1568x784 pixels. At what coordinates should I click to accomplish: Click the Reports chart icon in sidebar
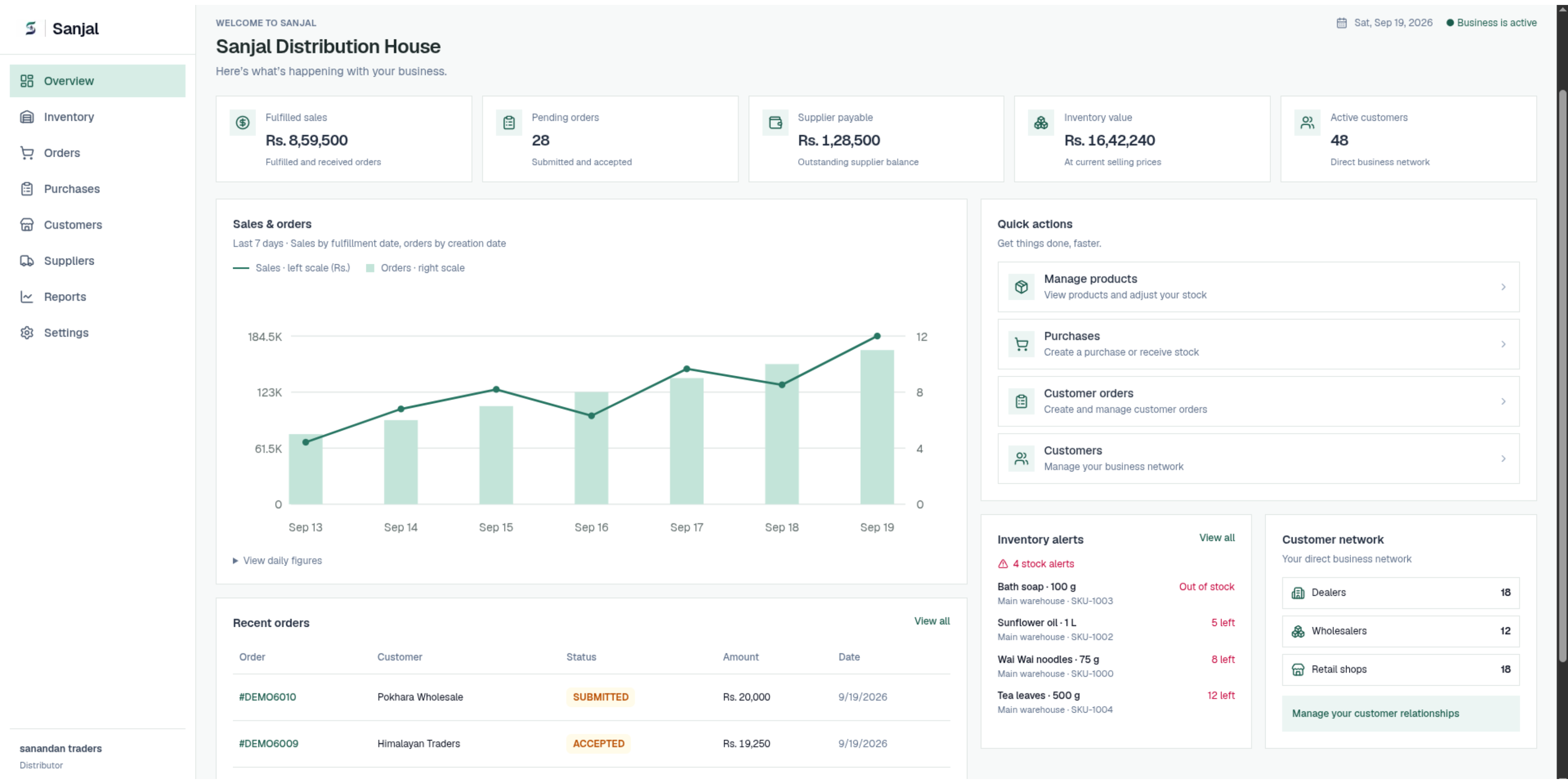pyautogui.click(x=27, y=297)
